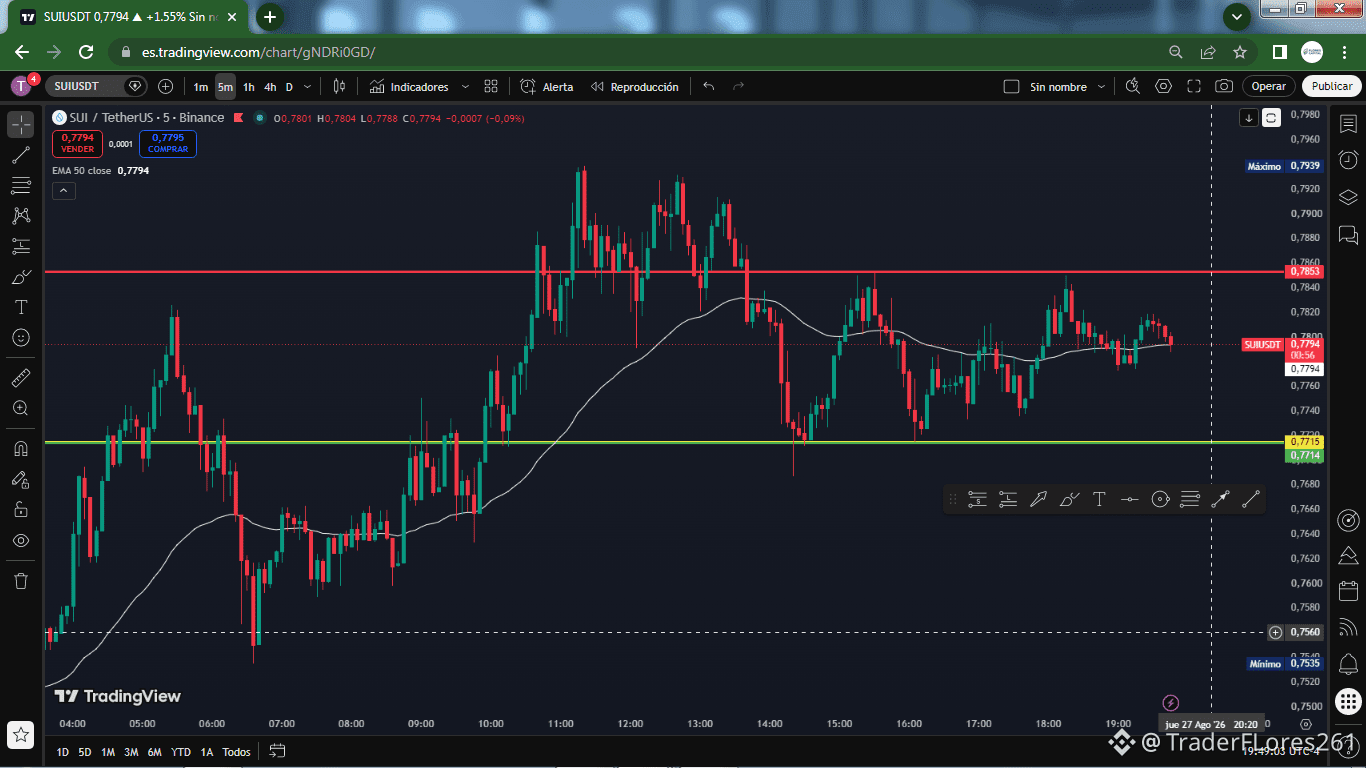This screenshot has height=768, width=1366.
Task: Select the YTD date range
Action: (181, 752)
